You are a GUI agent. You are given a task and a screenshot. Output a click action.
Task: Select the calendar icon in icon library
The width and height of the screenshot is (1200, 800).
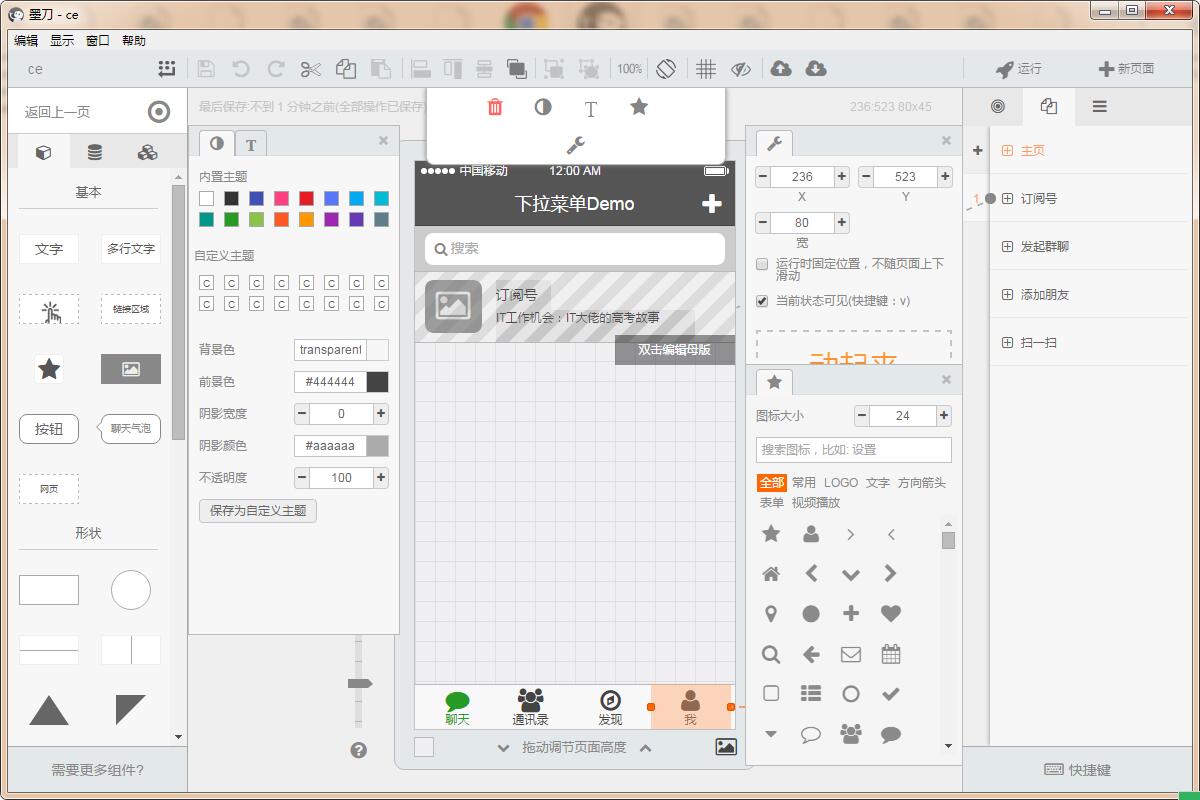890,654
